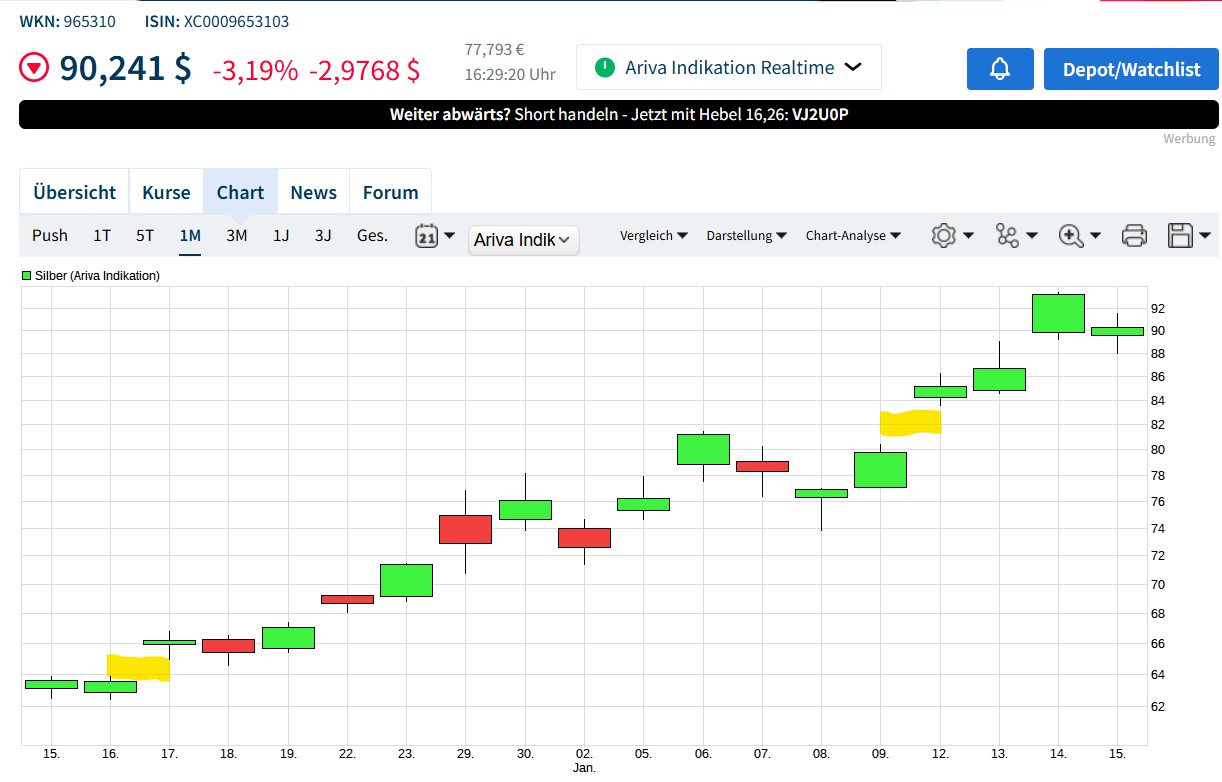Select the 1T time range
This screenshot has height=782, width=1222.
coord(102,236)
